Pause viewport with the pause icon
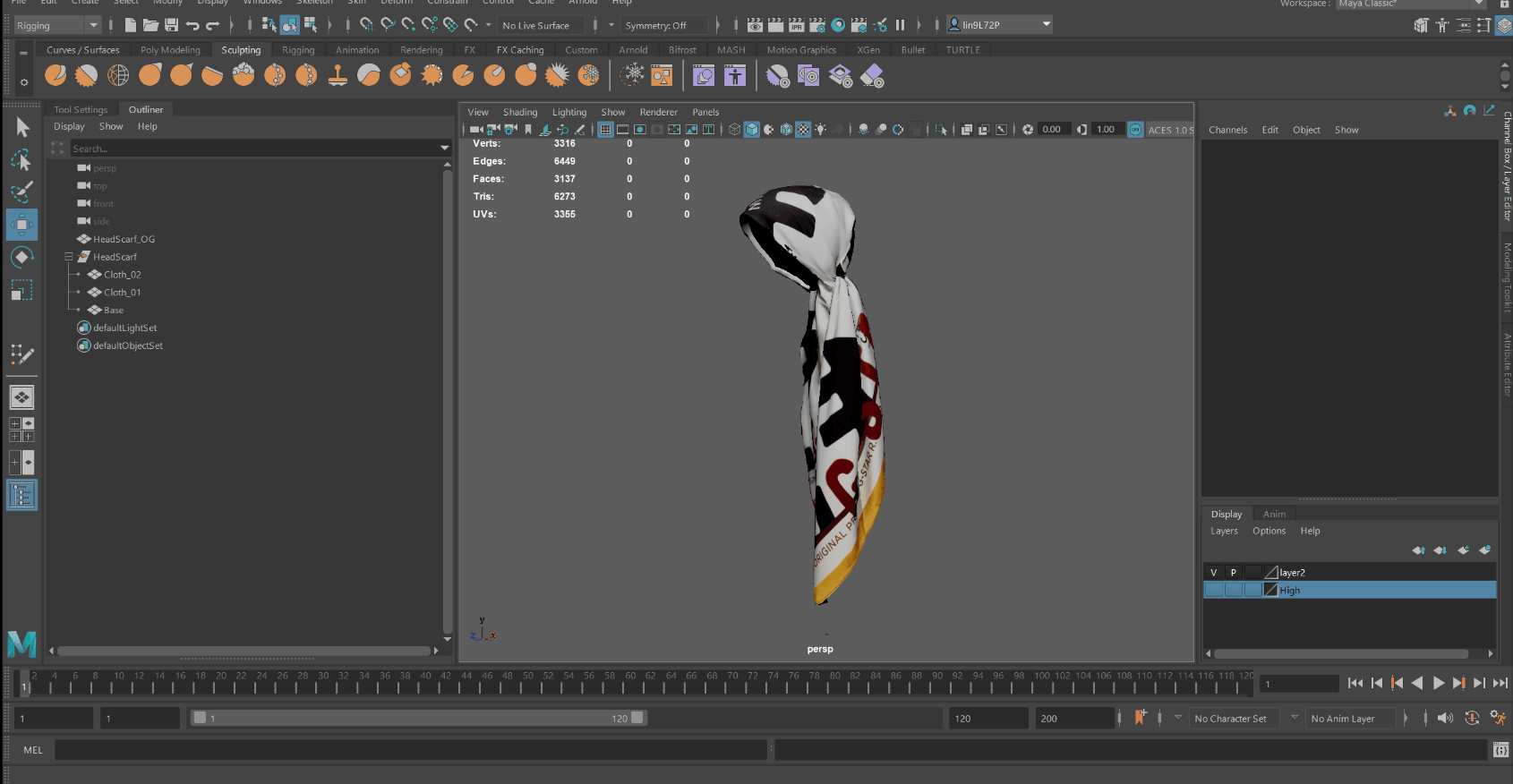 (901, 25)
